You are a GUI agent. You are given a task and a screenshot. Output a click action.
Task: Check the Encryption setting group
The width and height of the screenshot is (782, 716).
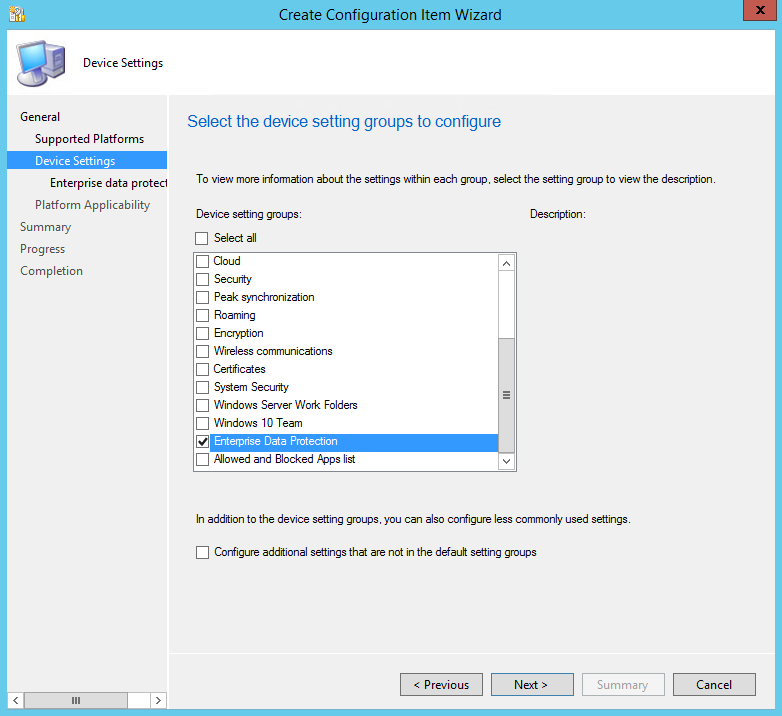(202, 333)
